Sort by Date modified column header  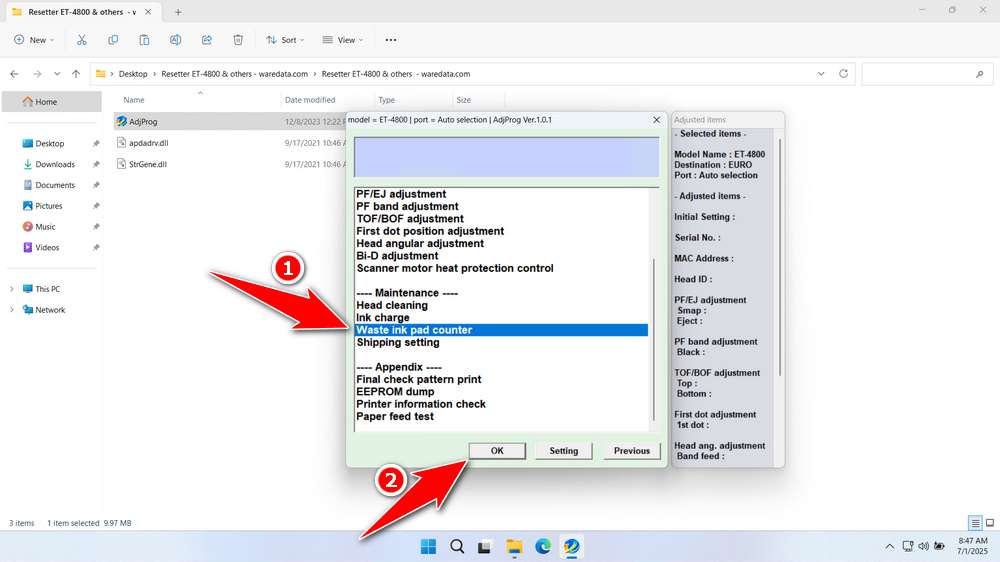tap(310, 100)
